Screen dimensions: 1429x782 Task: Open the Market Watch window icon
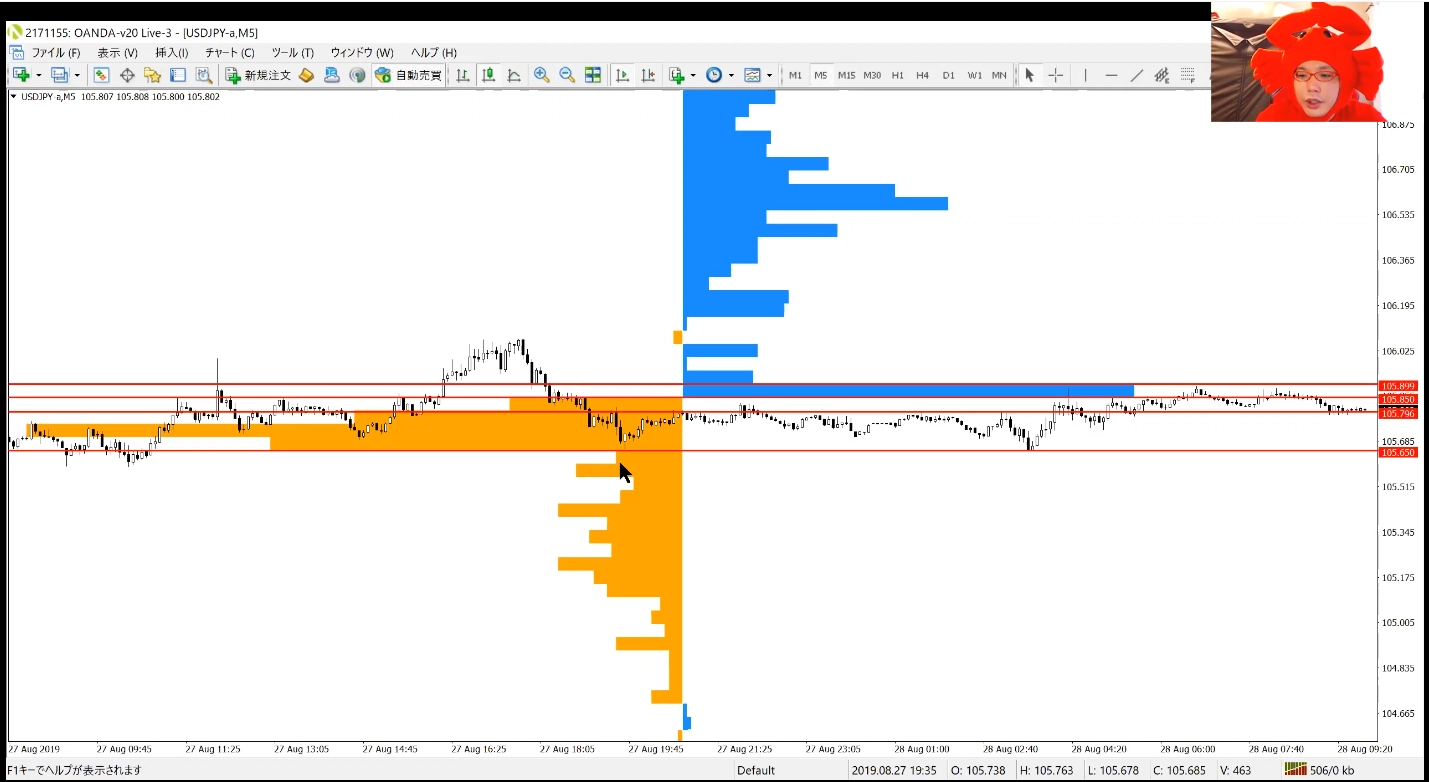(x=101, y=75)
